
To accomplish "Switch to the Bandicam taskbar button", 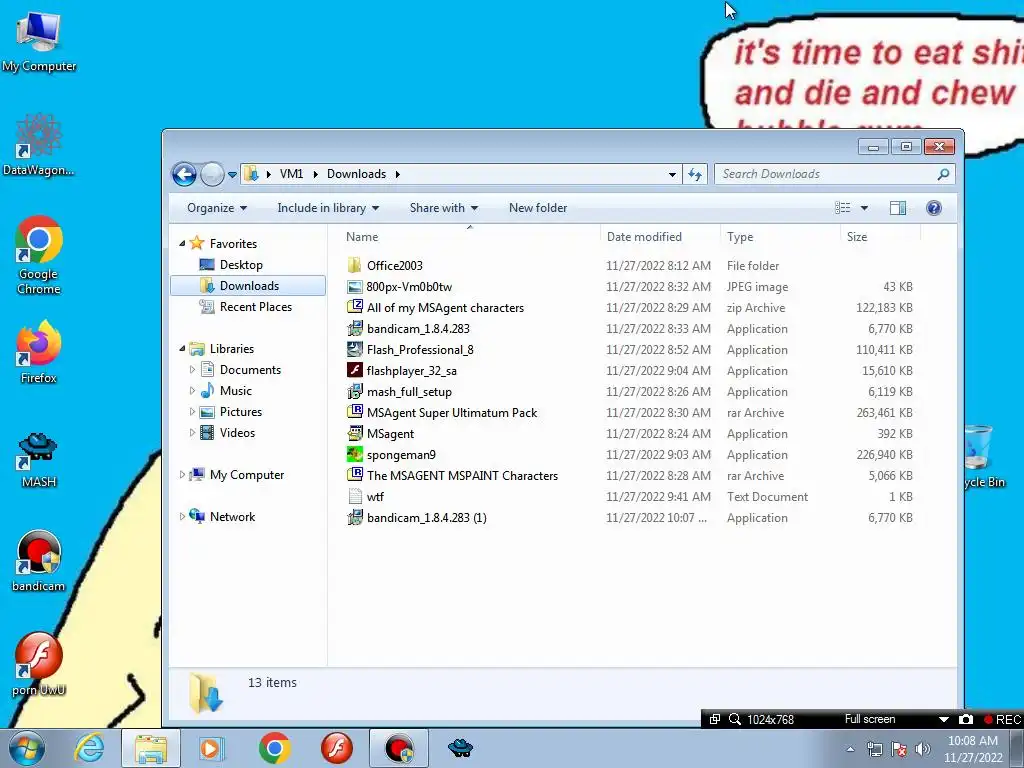I will [x=399, y=748].
